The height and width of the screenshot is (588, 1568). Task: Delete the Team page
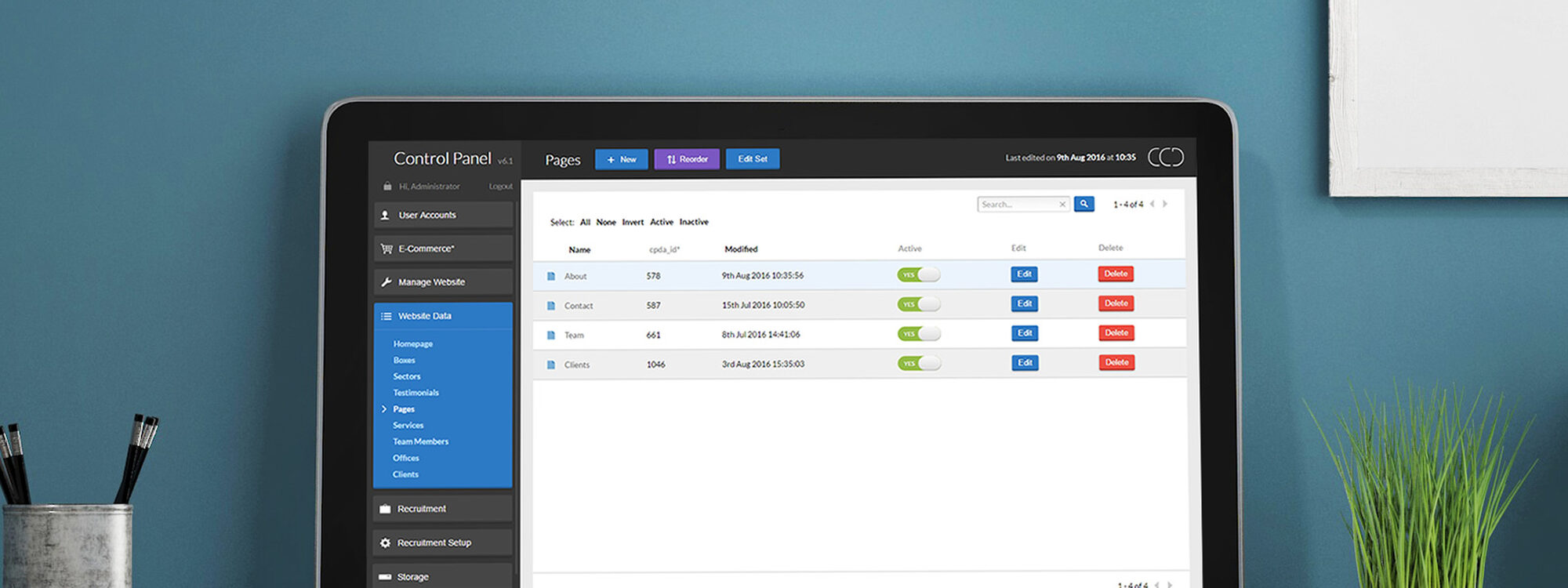(x=1116, y=333)
